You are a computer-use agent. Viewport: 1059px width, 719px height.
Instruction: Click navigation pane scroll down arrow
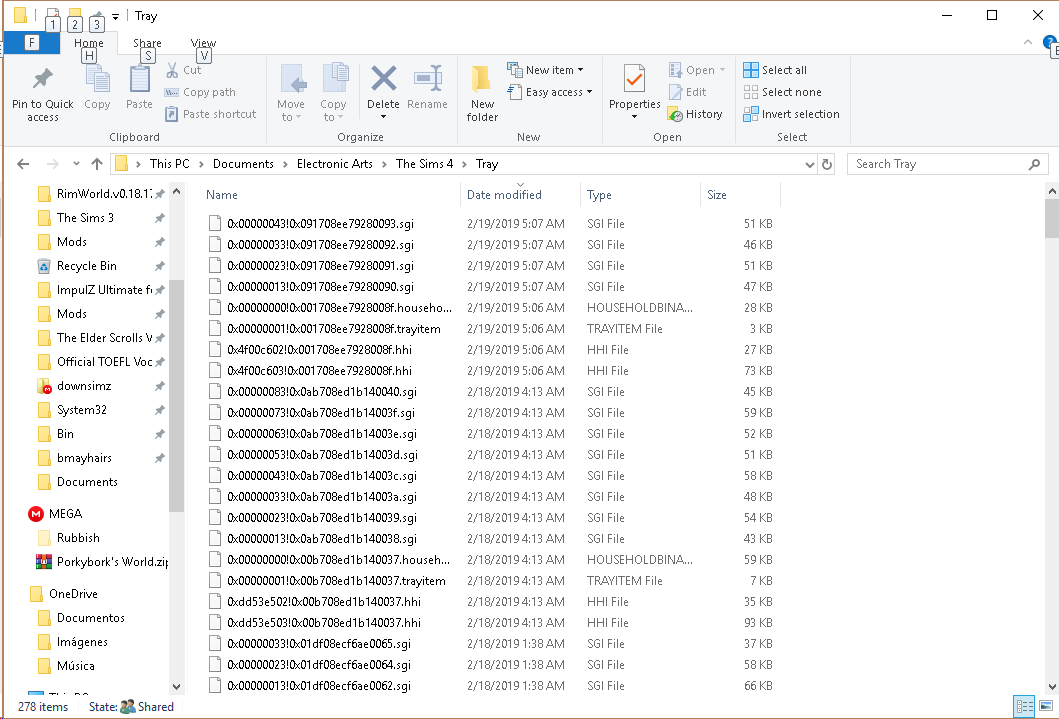[176, 687]
